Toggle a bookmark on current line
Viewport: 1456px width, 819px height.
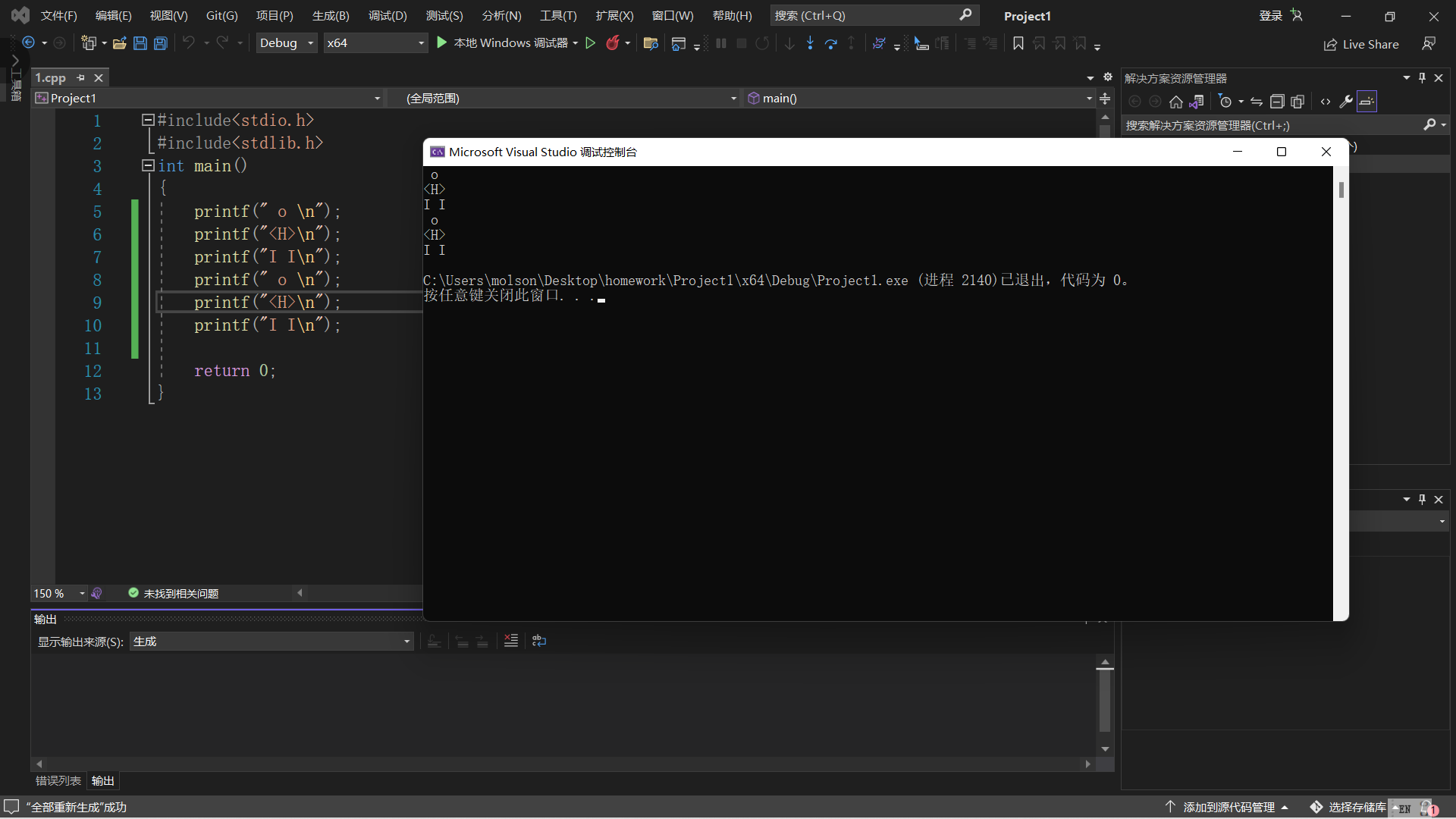click(x=1018, y=43)
